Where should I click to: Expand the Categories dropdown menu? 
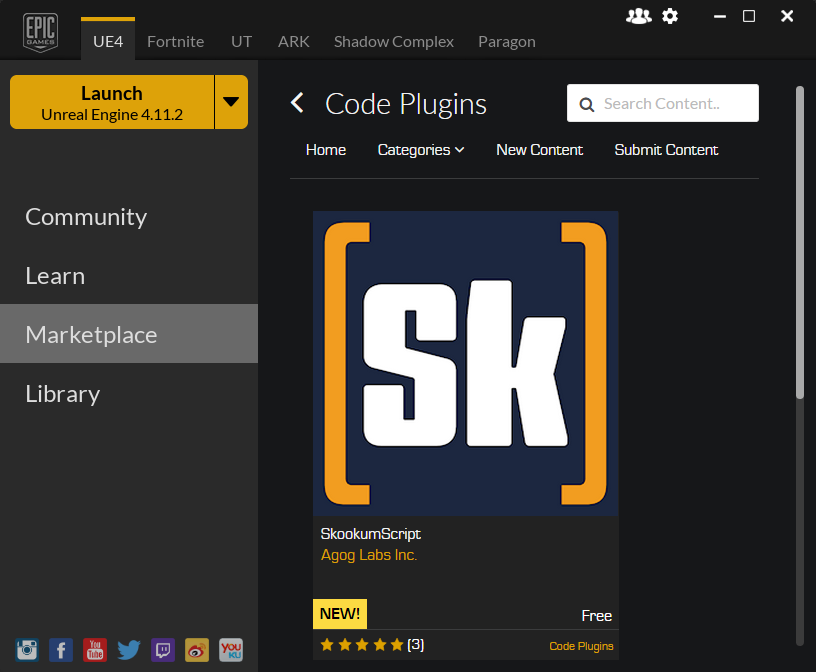click(420, 150)
